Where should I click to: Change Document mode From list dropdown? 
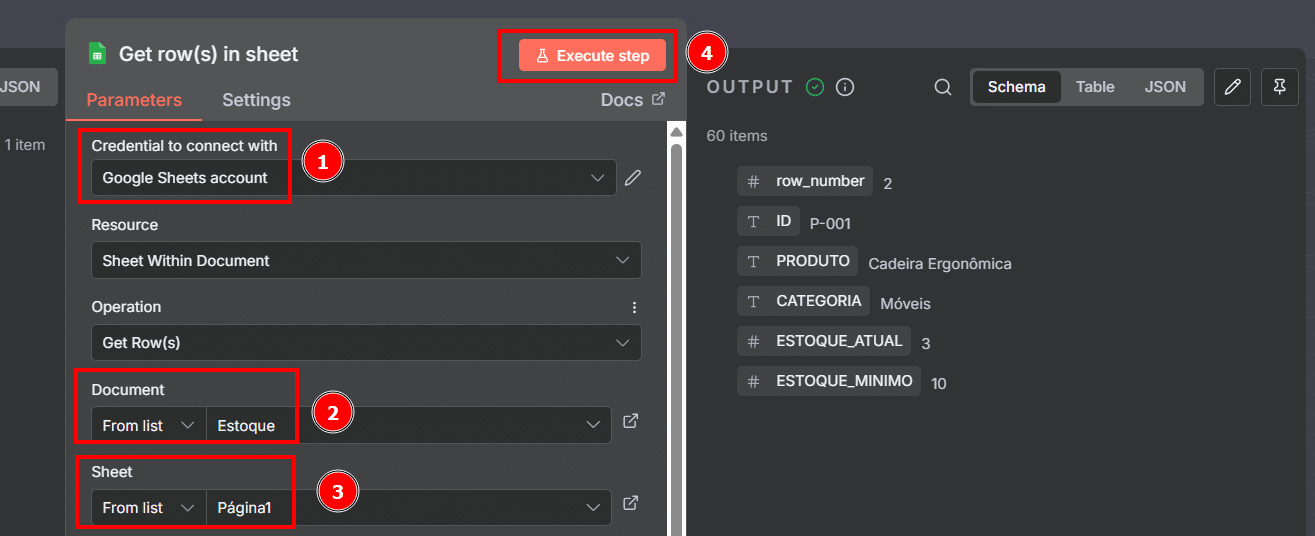click(x=148, y=425)
